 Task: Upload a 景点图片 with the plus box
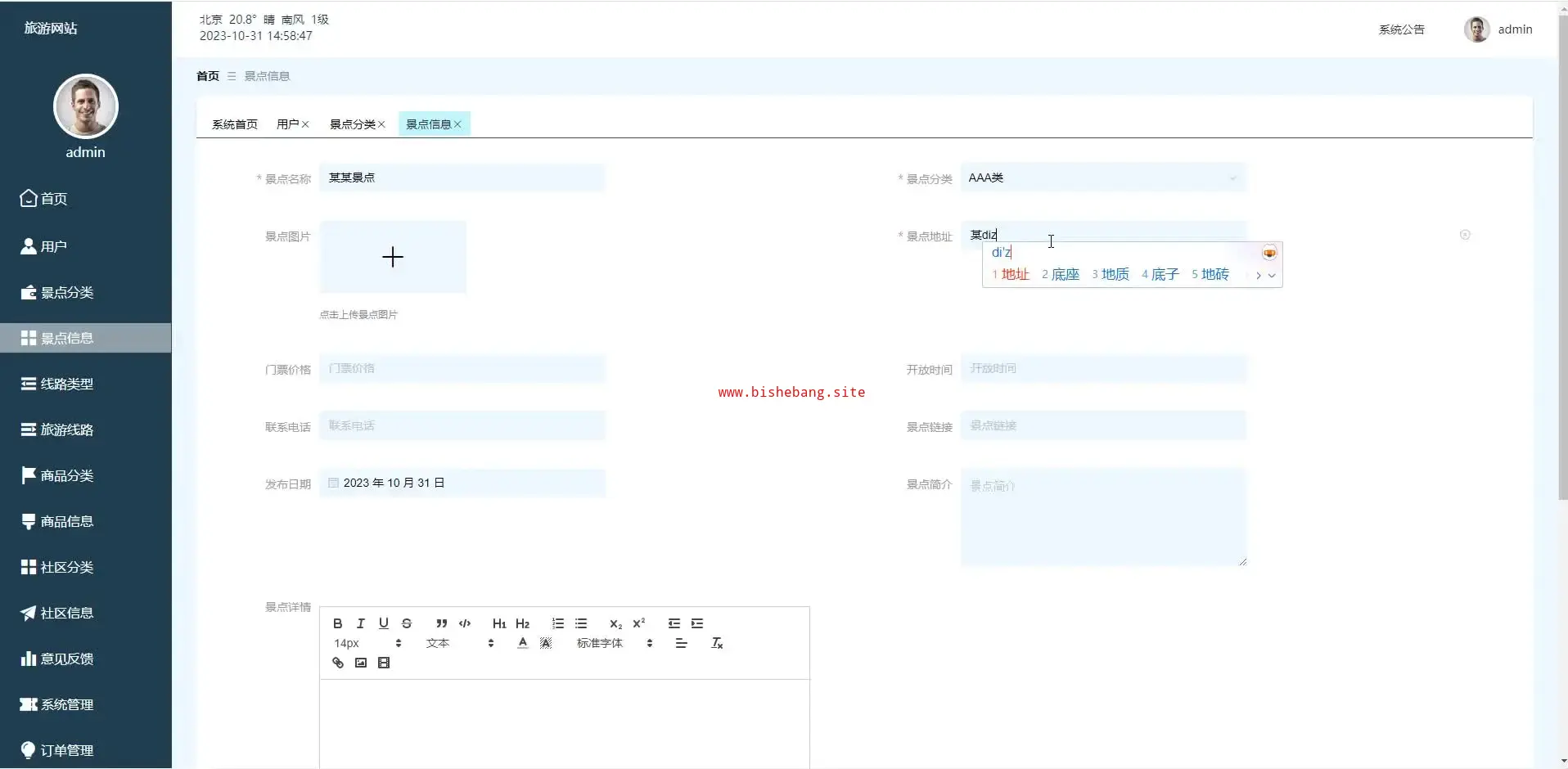pos(393,257)
